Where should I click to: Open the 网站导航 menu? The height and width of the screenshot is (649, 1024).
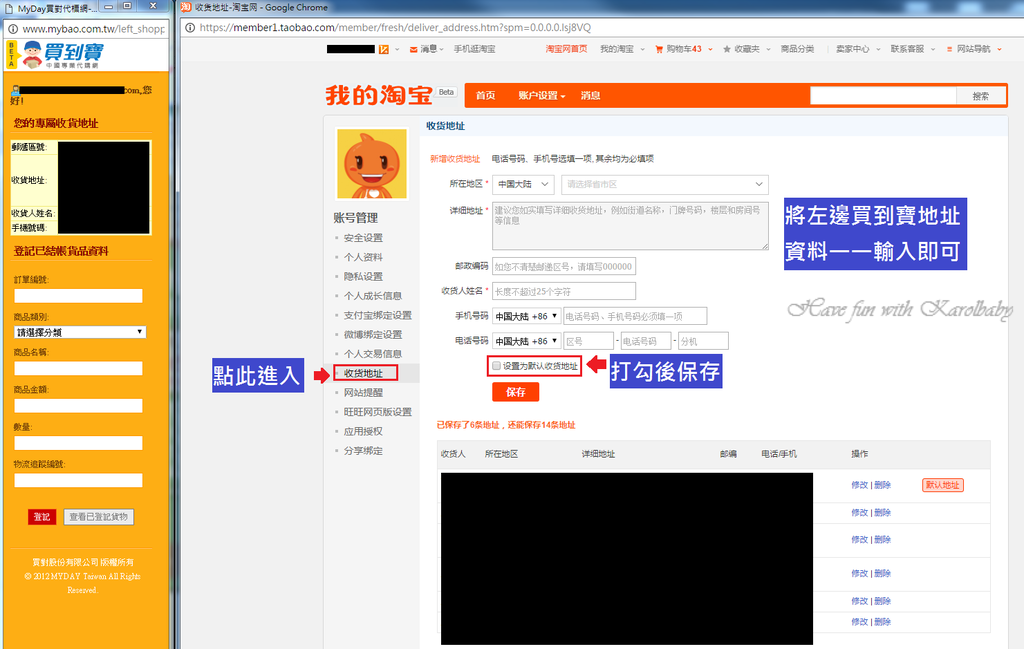[974, 49]
